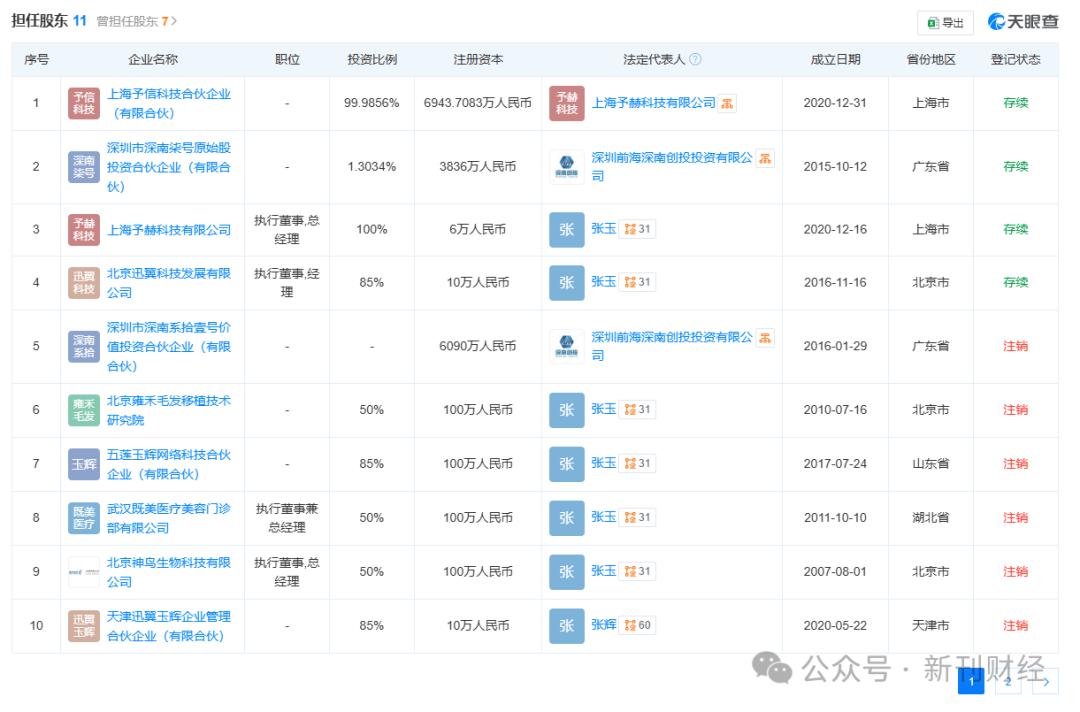Image resolution: width=1080 pixels, height=712 pixels.
Task: Click the 31 badge in row 9
Action: pyautogui.click(x=637, y=571)
